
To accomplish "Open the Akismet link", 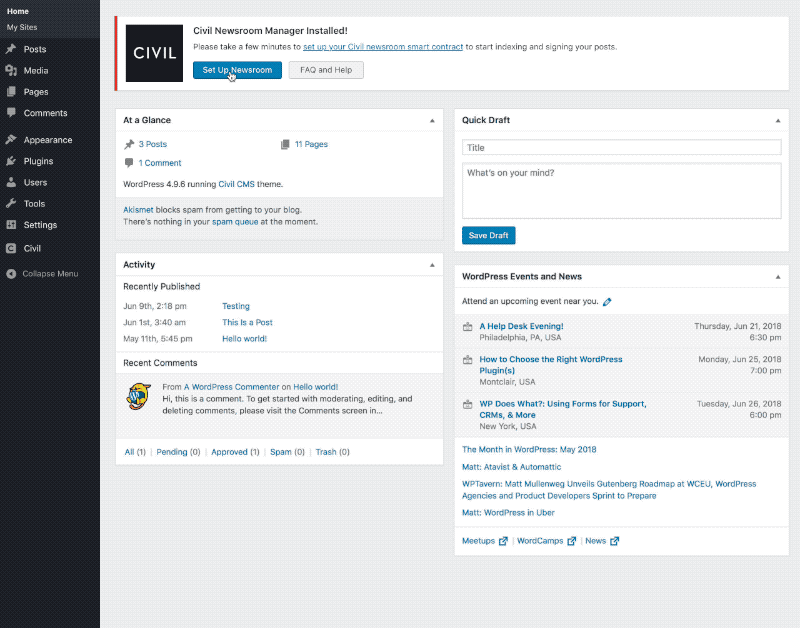I will click(x=138, y=210).
